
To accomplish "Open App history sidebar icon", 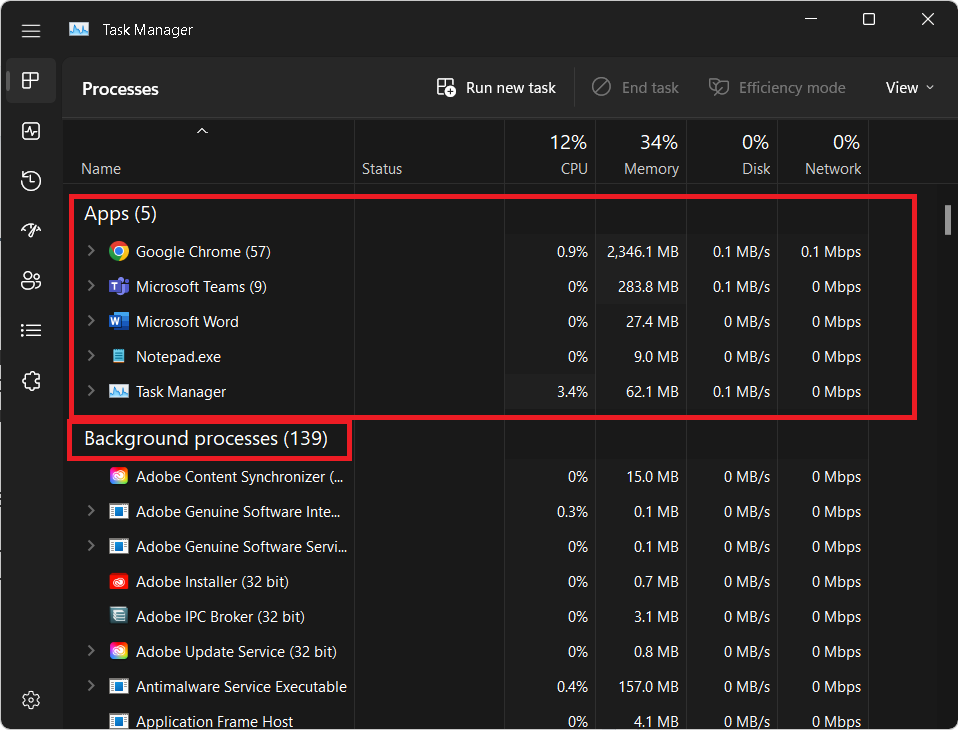I will tap(31, 181).
